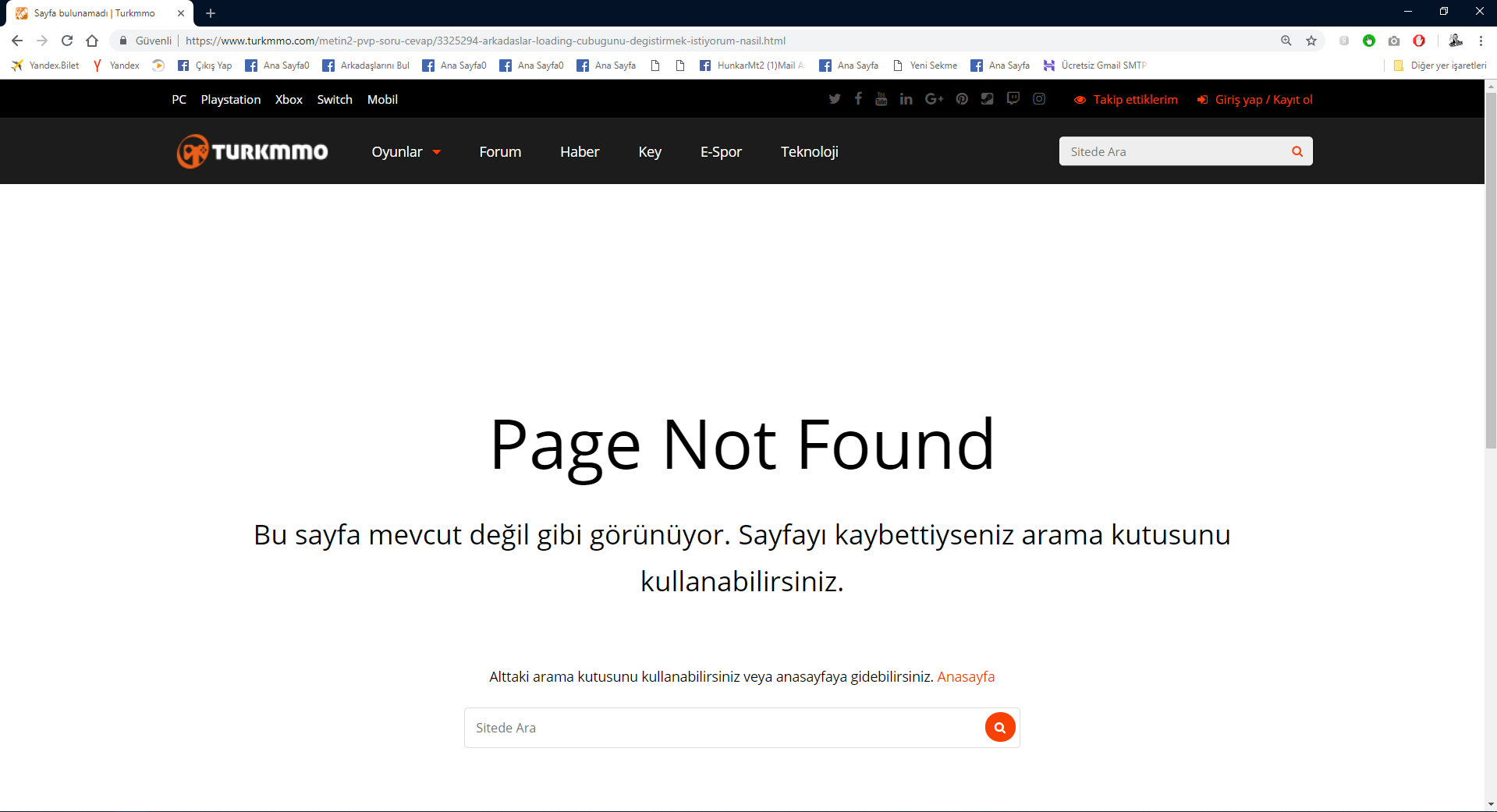
Task: Open a new browser tab
Action: pos(211,13)
